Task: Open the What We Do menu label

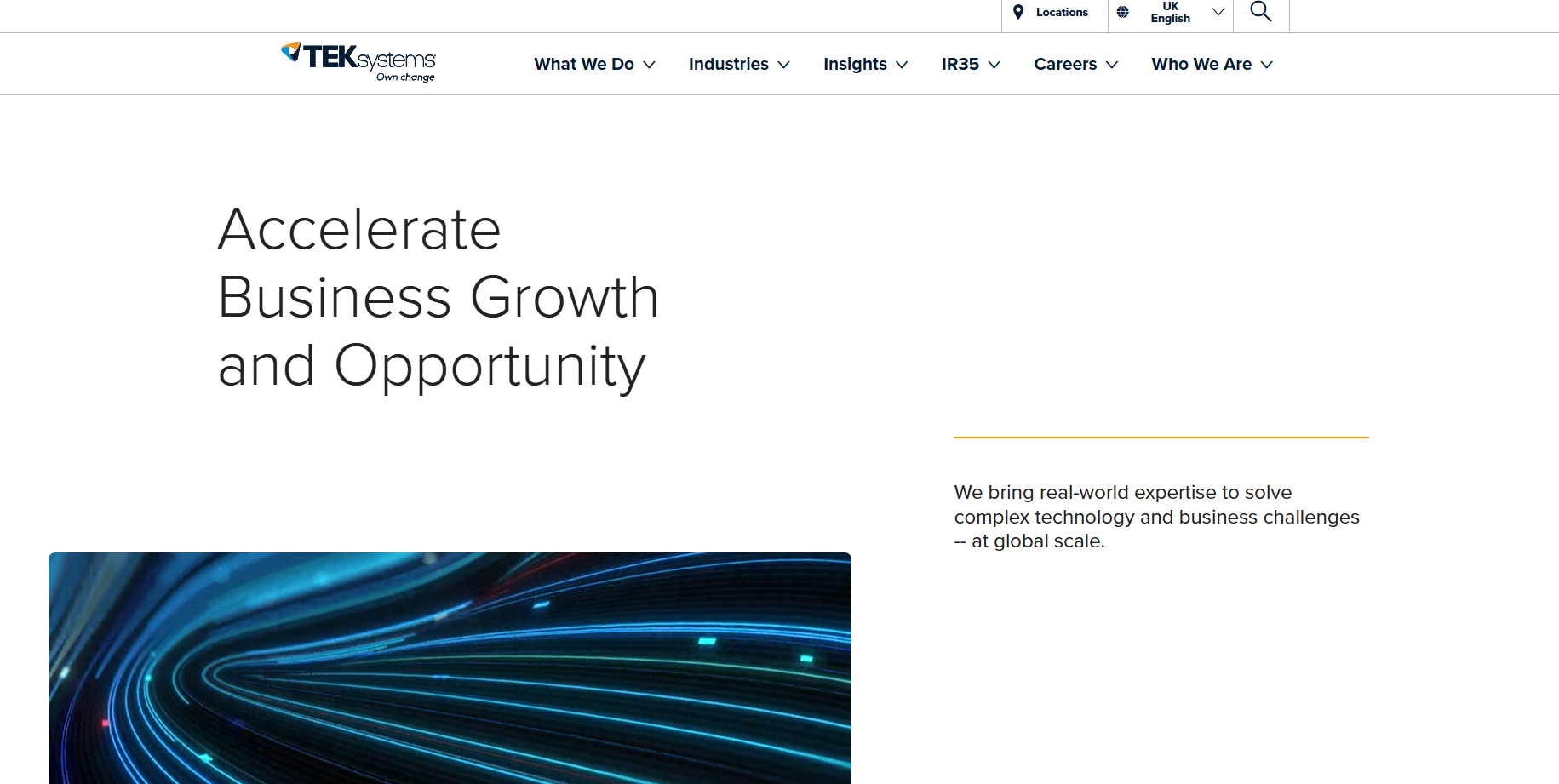Action: [x=583, y=64]
